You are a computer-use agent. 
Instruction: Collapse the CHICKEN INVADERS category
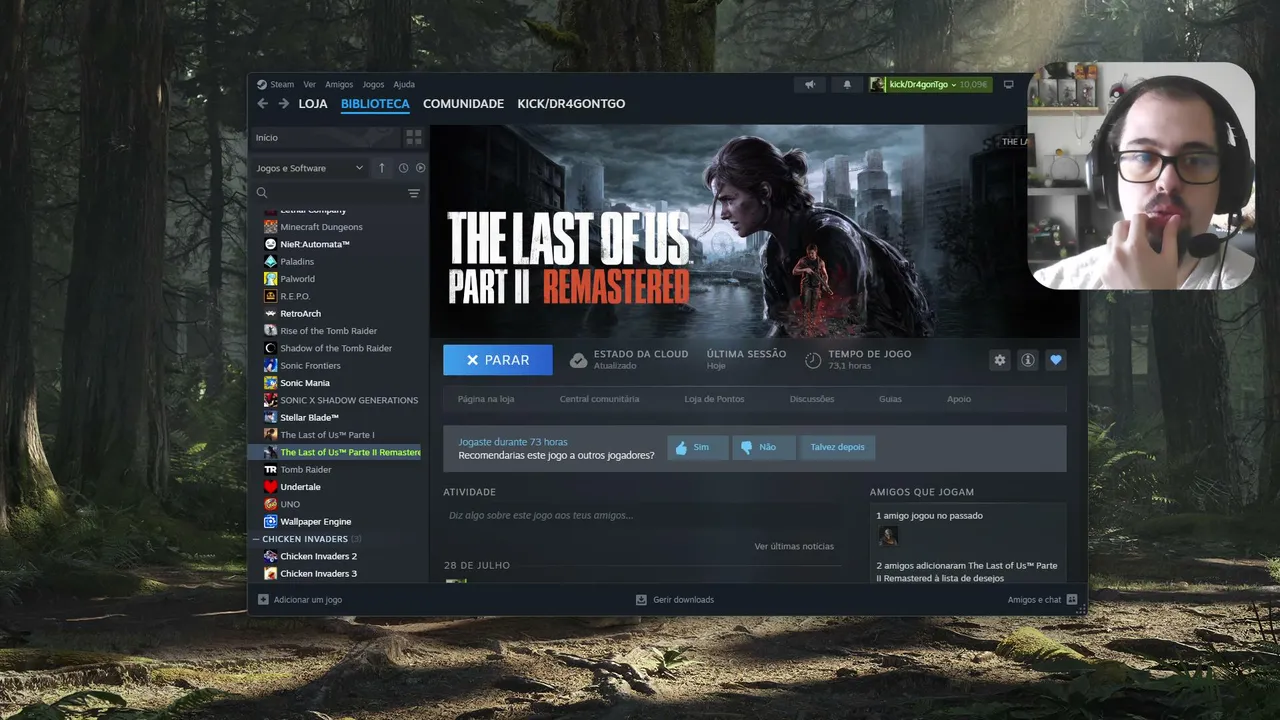click(x=256, y=539)
